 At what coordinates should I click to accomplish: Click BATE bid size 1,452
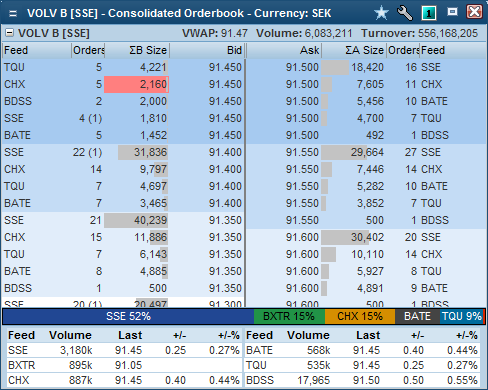pos(153,135)
